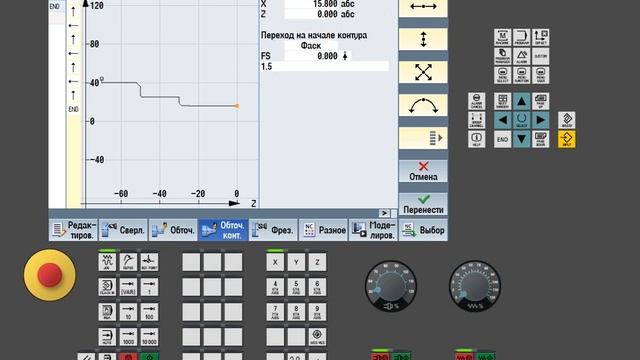Select increment 100 key
The image size is (640, 360).
pyautogui.click(x=149, y=312)
